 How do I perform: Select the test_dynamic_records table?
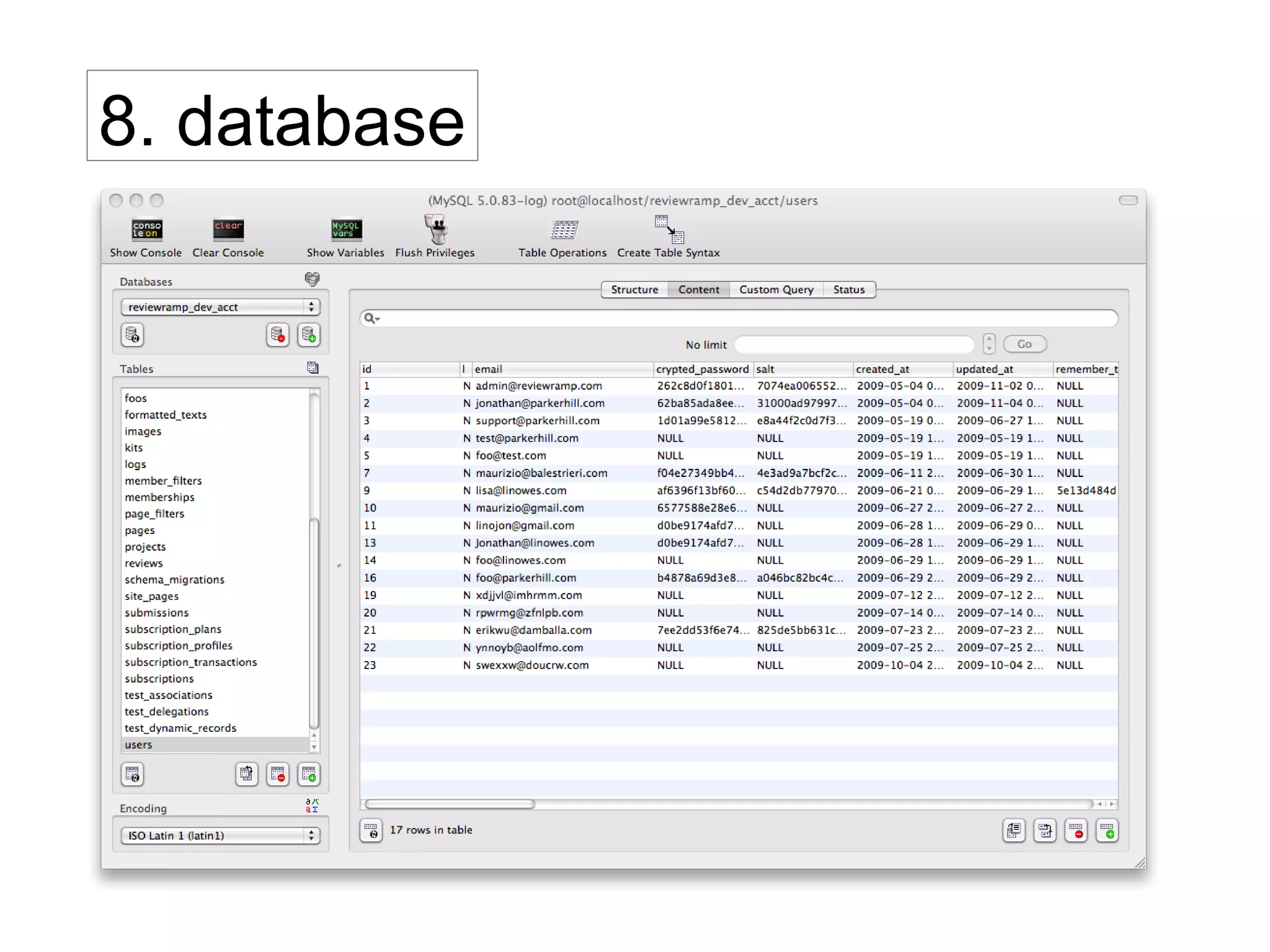(x=215, y=727)
